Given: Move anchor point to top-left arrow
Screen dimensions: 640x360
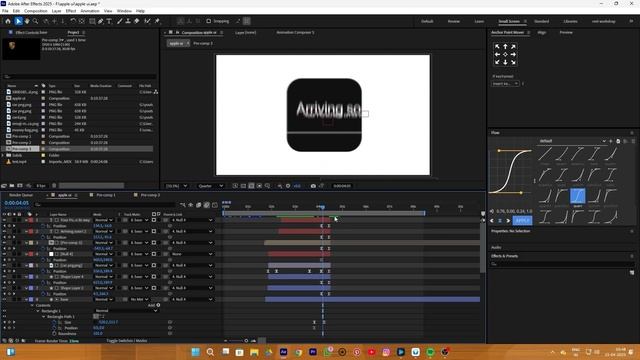Looking at the screenshot, I should click(497, 47).
